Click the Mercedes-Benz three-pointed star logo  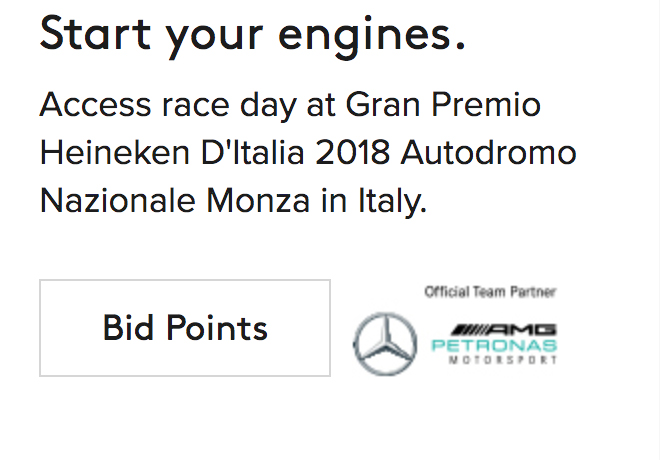coord(385,343)
